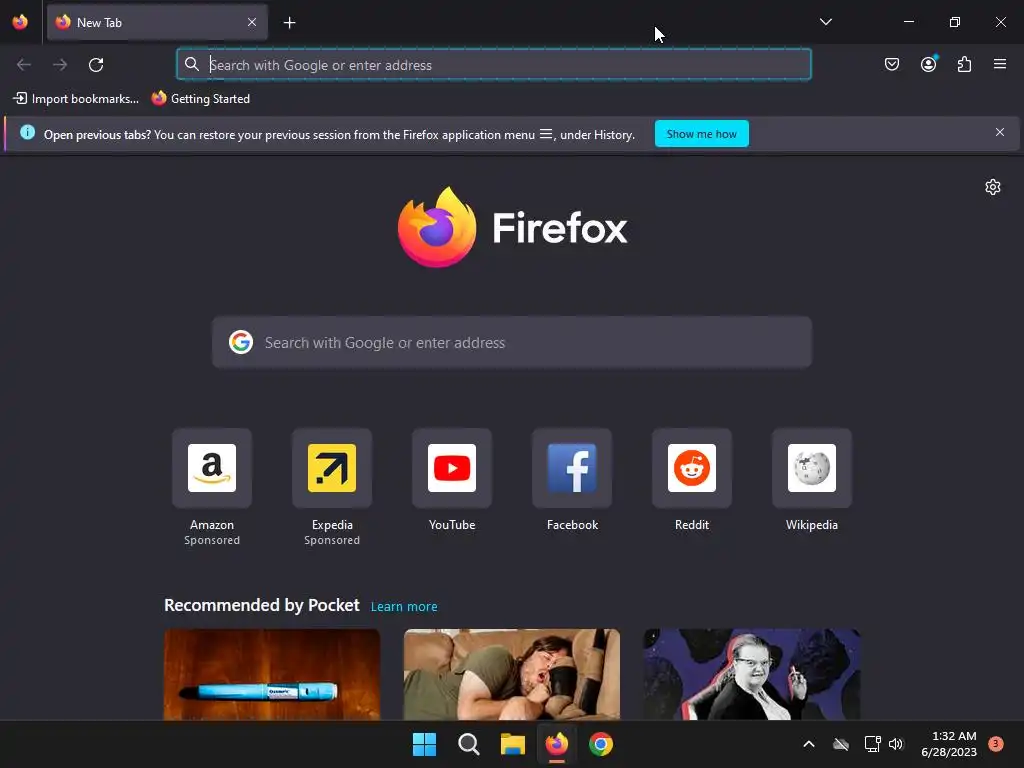This screenshot has height=768, width=1024.
Task: Expand the list all tabs chevron
Action: pos(825,22)
